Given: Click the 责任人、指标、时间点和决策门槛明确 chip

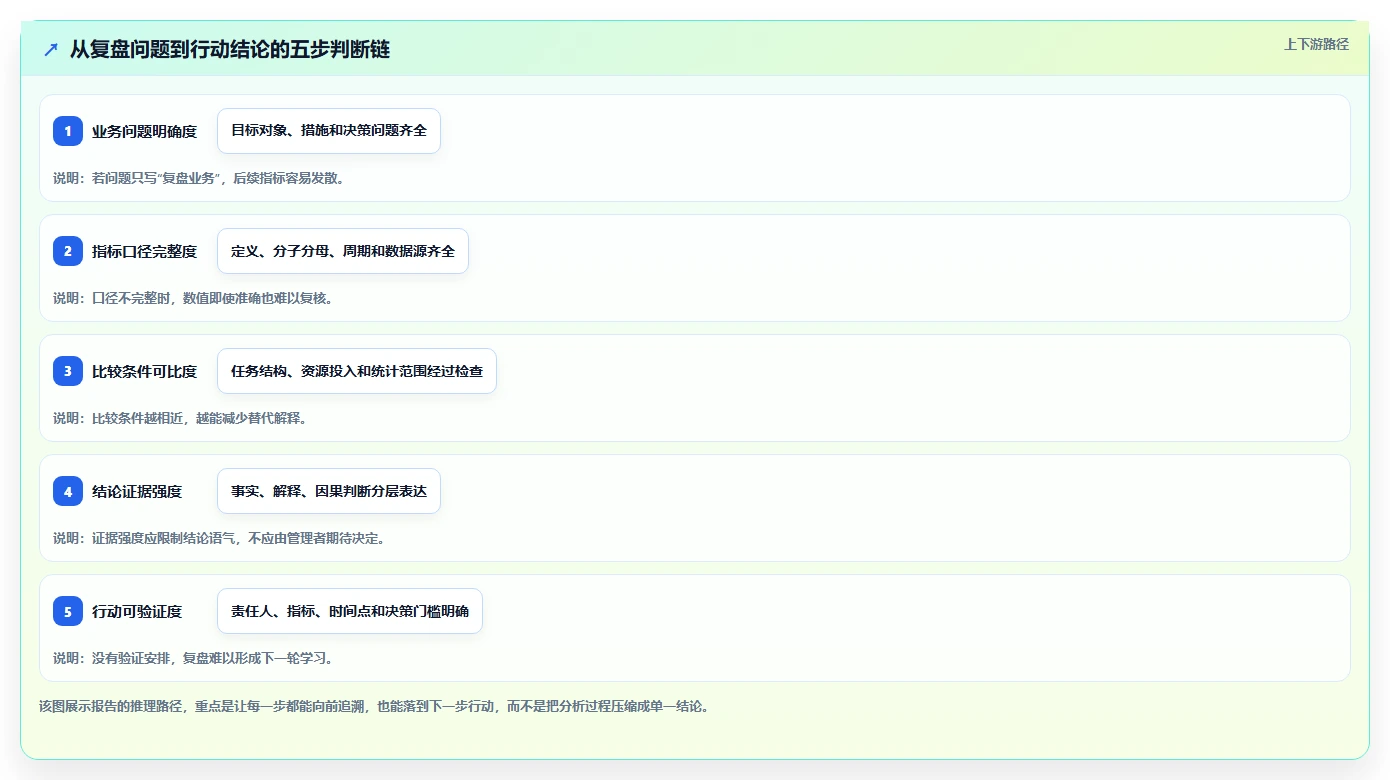Looking at the screenshot, I should point(350,611).
